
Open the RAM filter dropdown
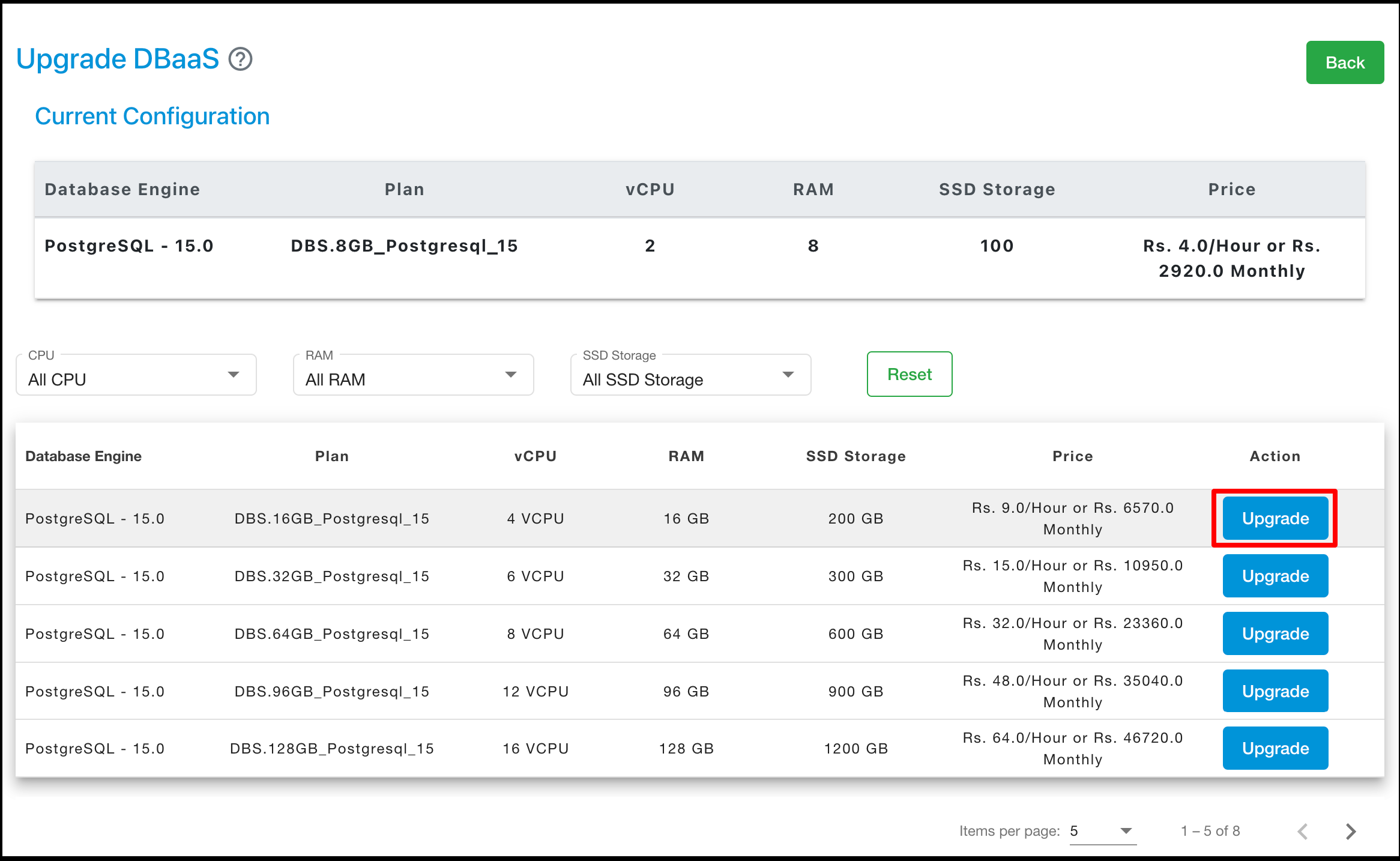point(414,375)
